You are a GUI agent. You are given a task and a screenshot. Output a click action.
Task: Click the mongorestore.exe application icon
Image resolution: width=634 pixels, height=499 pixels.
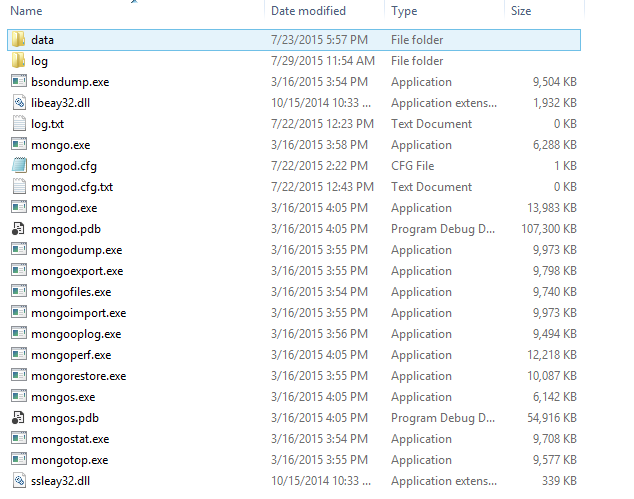pos(19,376)
